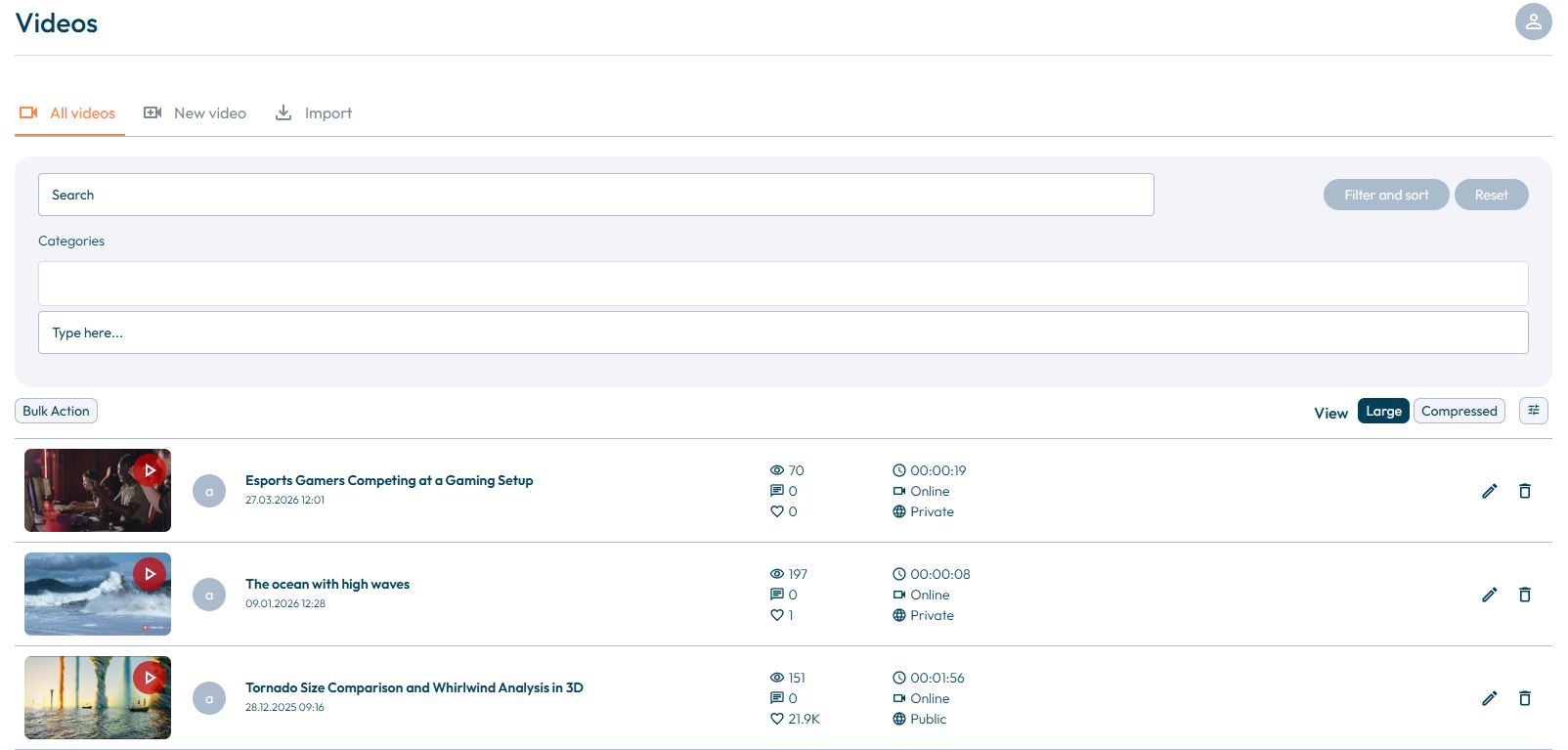Edit the Esports Gamers video with pencil icon

(1489, 491)
